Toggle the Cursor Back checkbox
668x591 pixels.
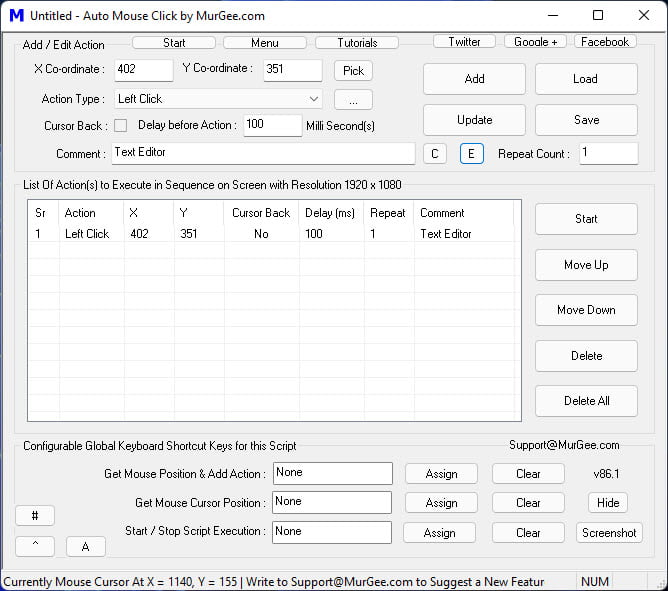coord(121,126)
